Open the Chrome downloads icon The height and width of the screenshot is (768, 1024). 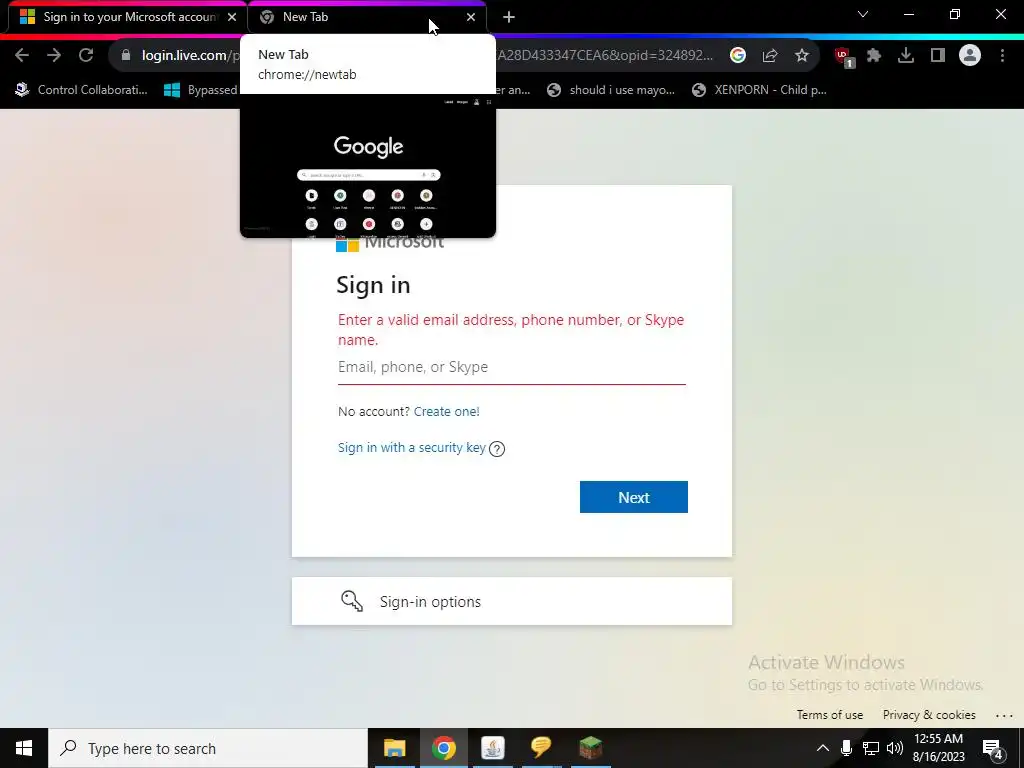click(x=906, y=56)
